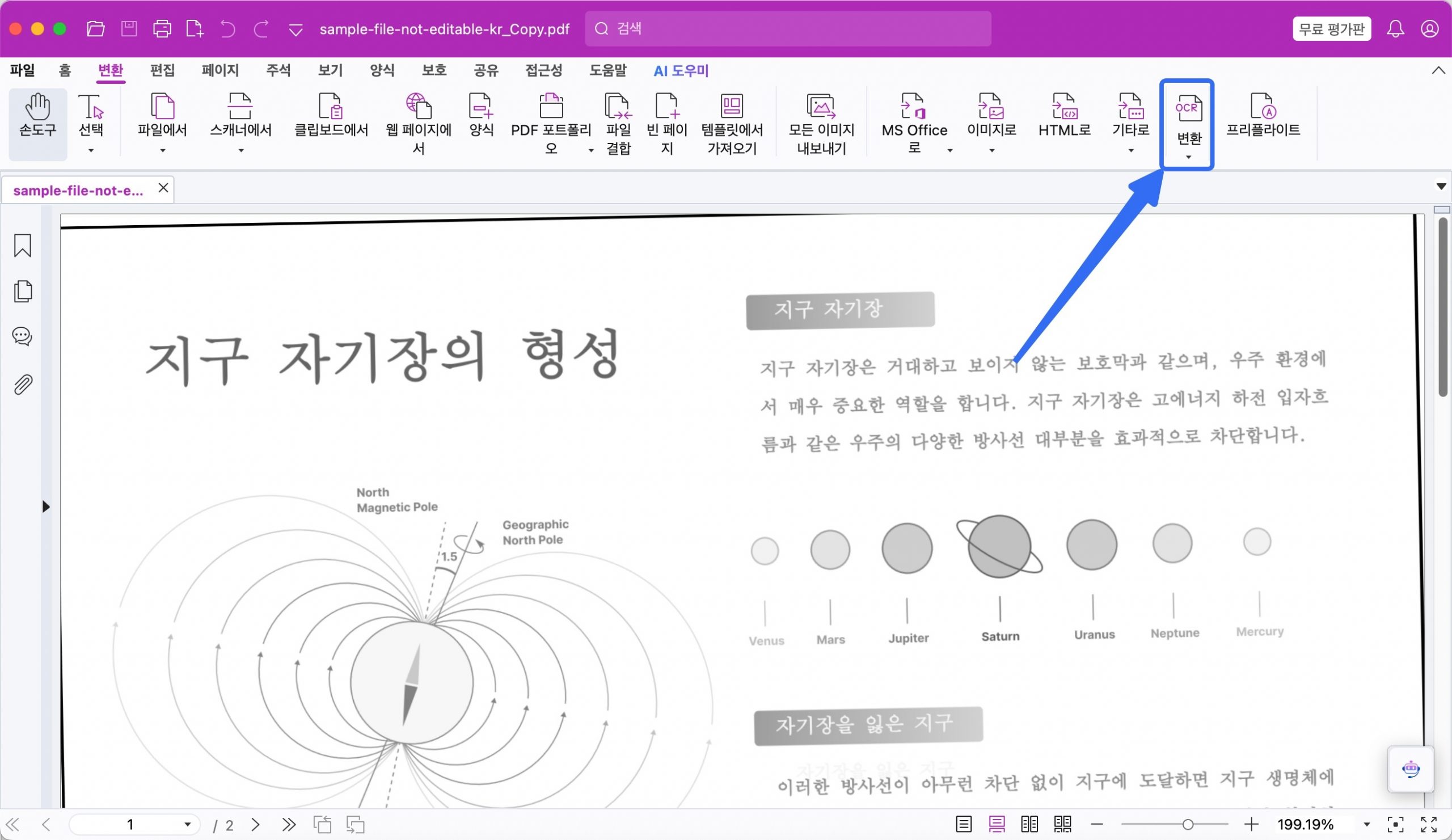Expand the left sidebar with triangle
Viewport: 1452px width, 840px height.
click(x=46, y=507)
